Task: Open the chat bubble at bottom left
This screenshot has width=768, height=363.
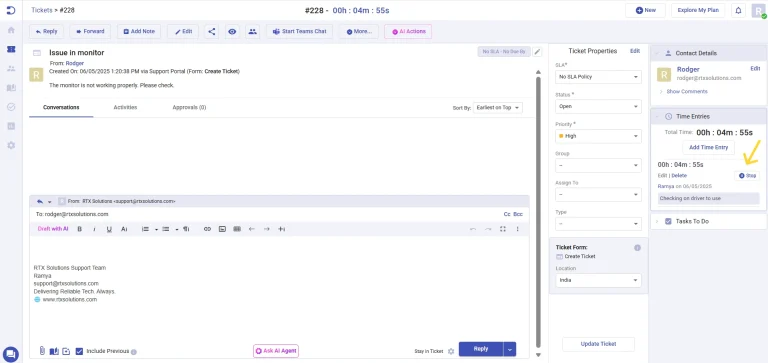Action: click(10, 354)
